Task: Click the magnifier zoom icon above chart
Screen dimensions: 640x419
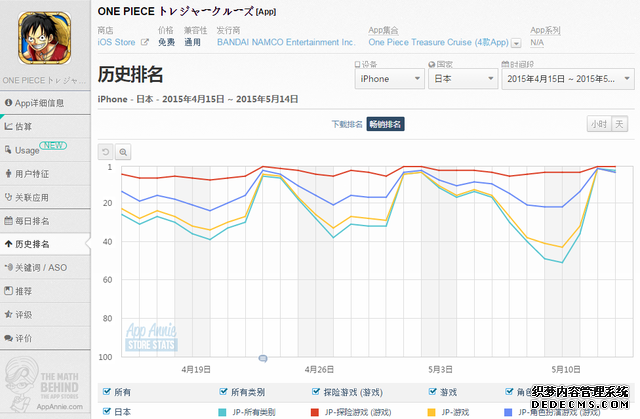Action: pyautogui.click(x=123, y=152)
